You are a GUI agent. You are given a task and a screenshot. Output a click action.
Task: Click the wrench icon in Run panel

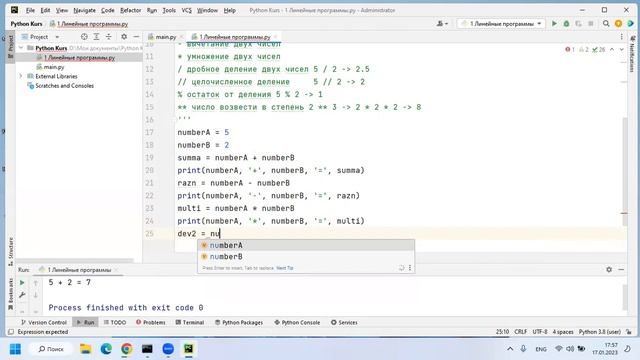pyautogui.click(x=22, y=295)
